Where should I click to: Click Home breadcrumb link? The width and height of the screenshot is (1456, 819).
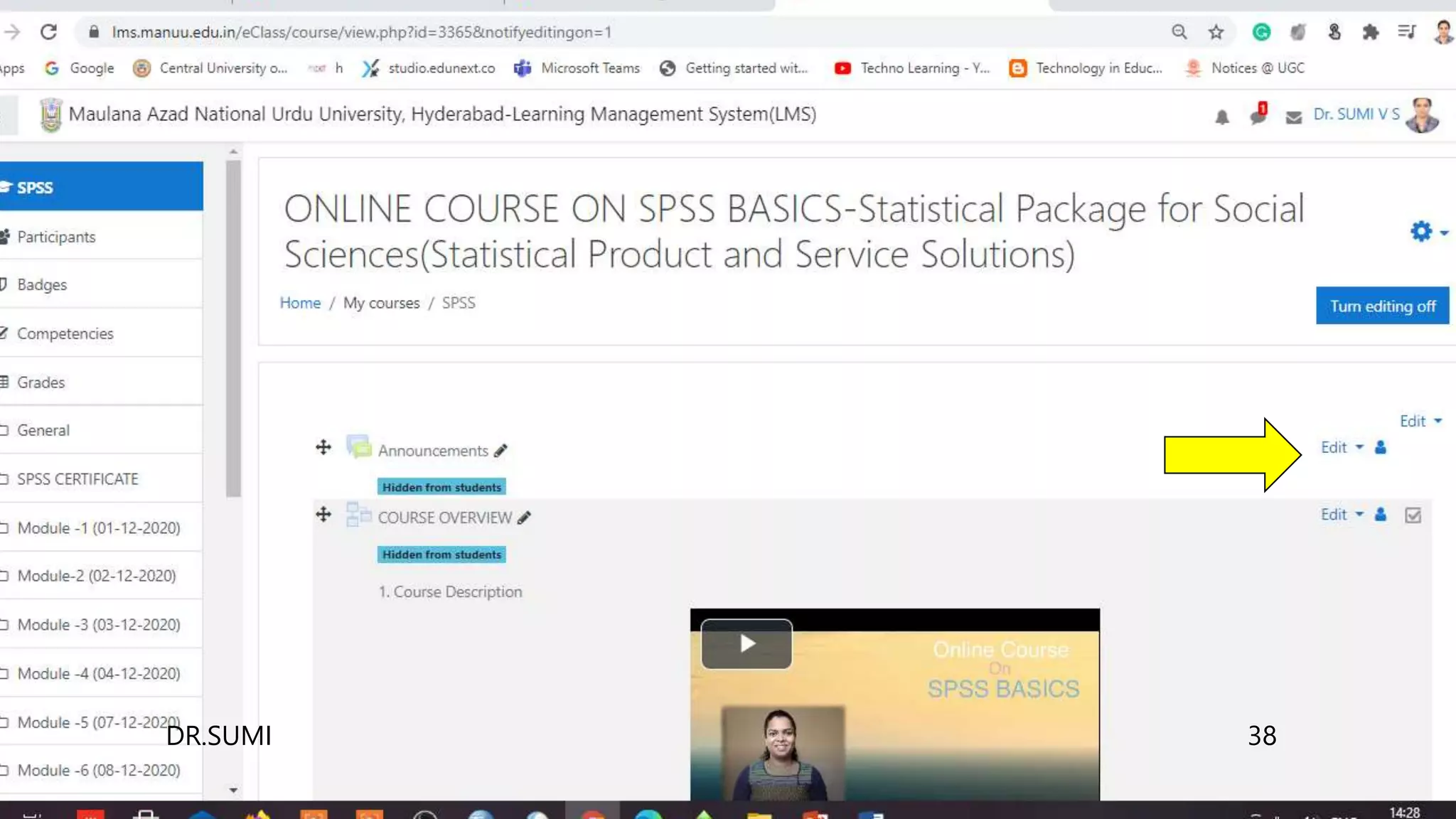click(300, 303)
